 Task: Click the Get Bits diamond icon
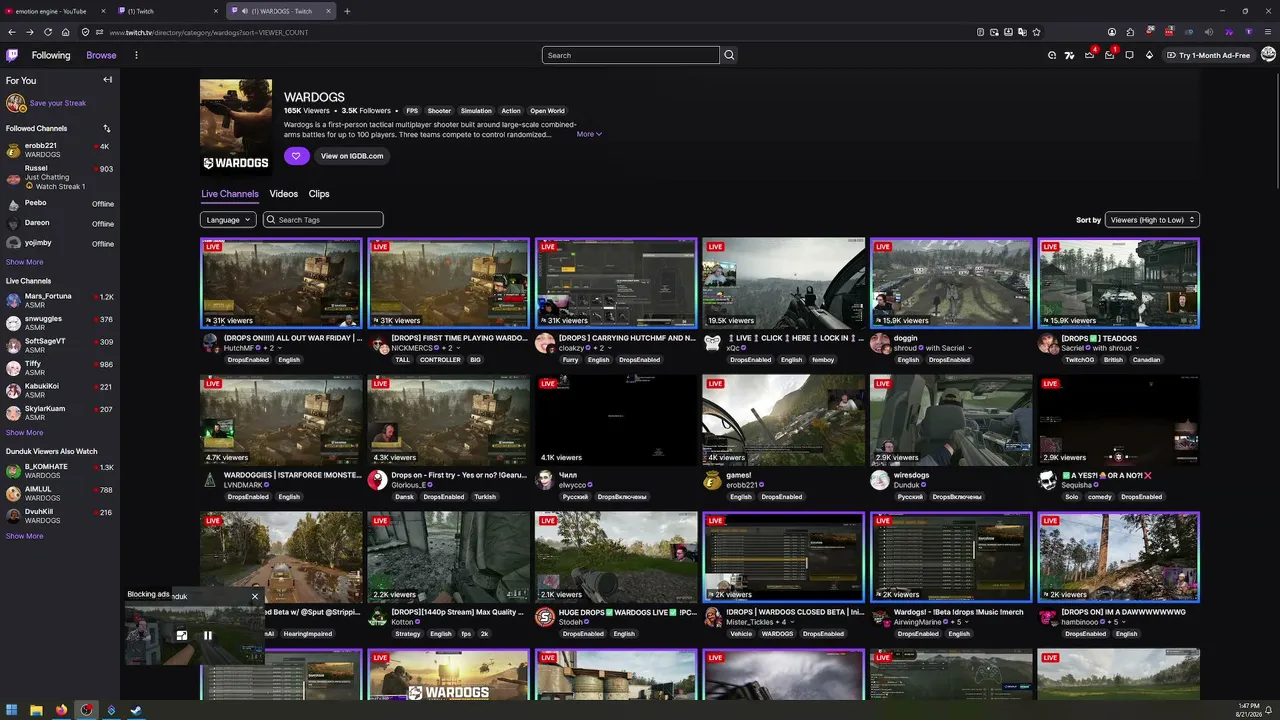1149,55
